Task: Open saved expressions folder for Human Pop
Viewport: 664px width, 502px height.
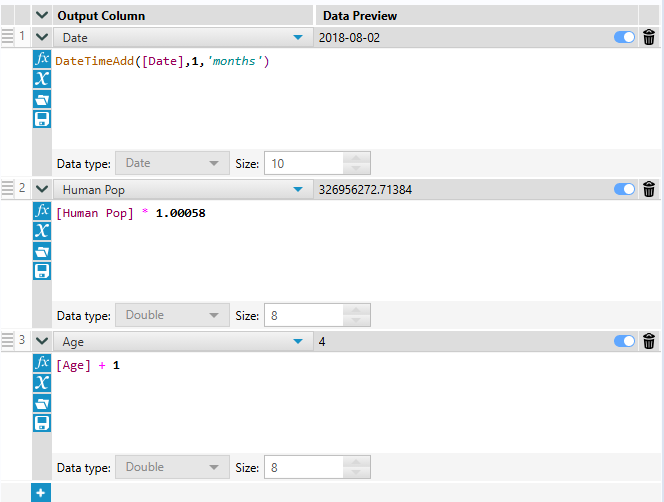Action: pos(42,251)
